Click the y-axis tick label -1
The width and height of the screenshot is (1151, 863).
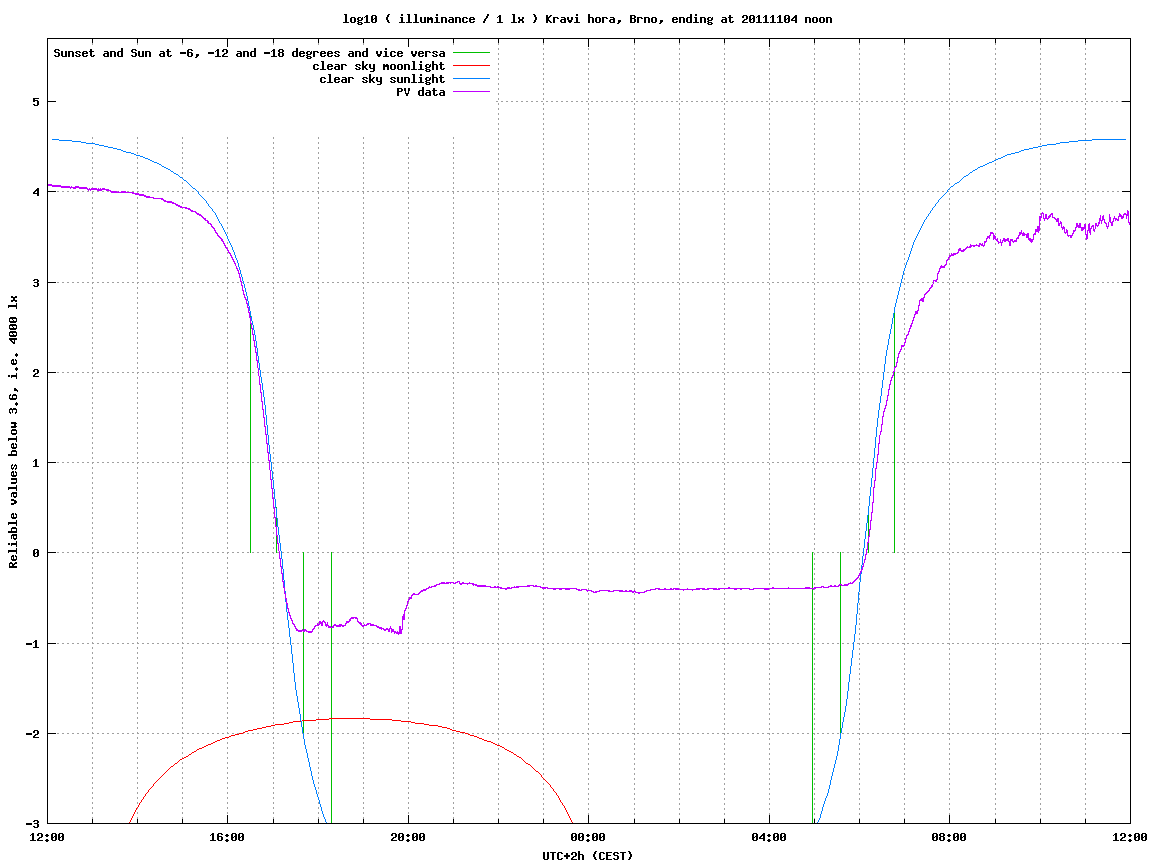pos(32,644)
